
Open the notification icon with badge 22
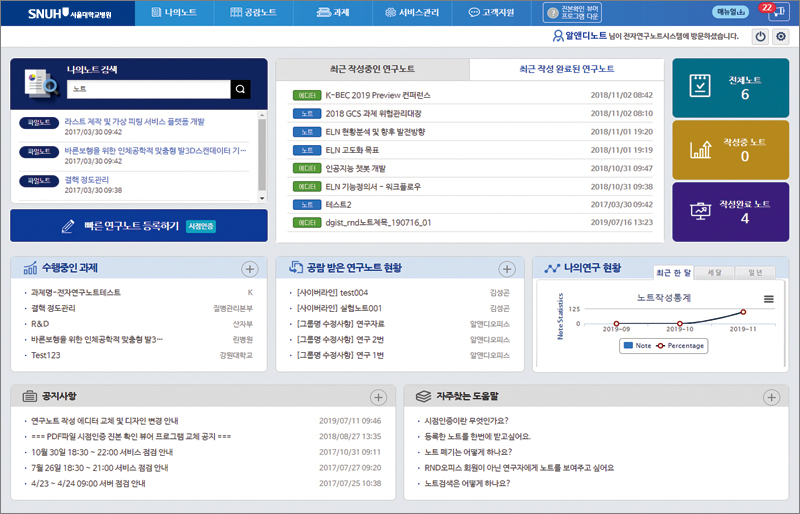(x=779, y=12)
